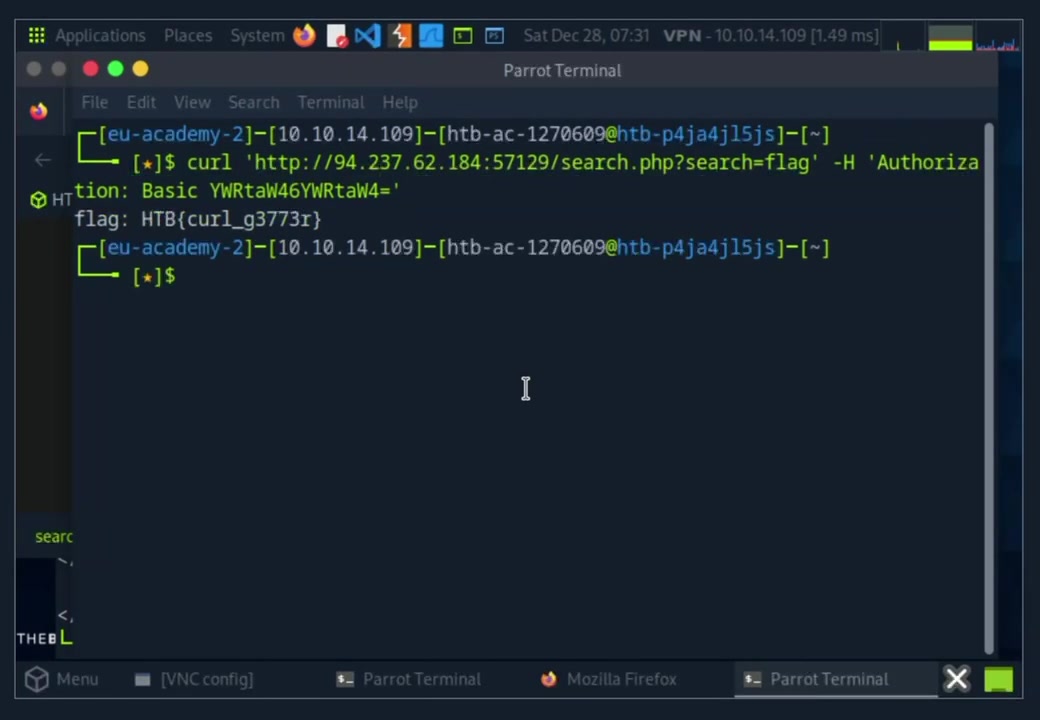Open the terminal Edit menu
This screenshot has height=720, width=1040.
pos(141,102)
